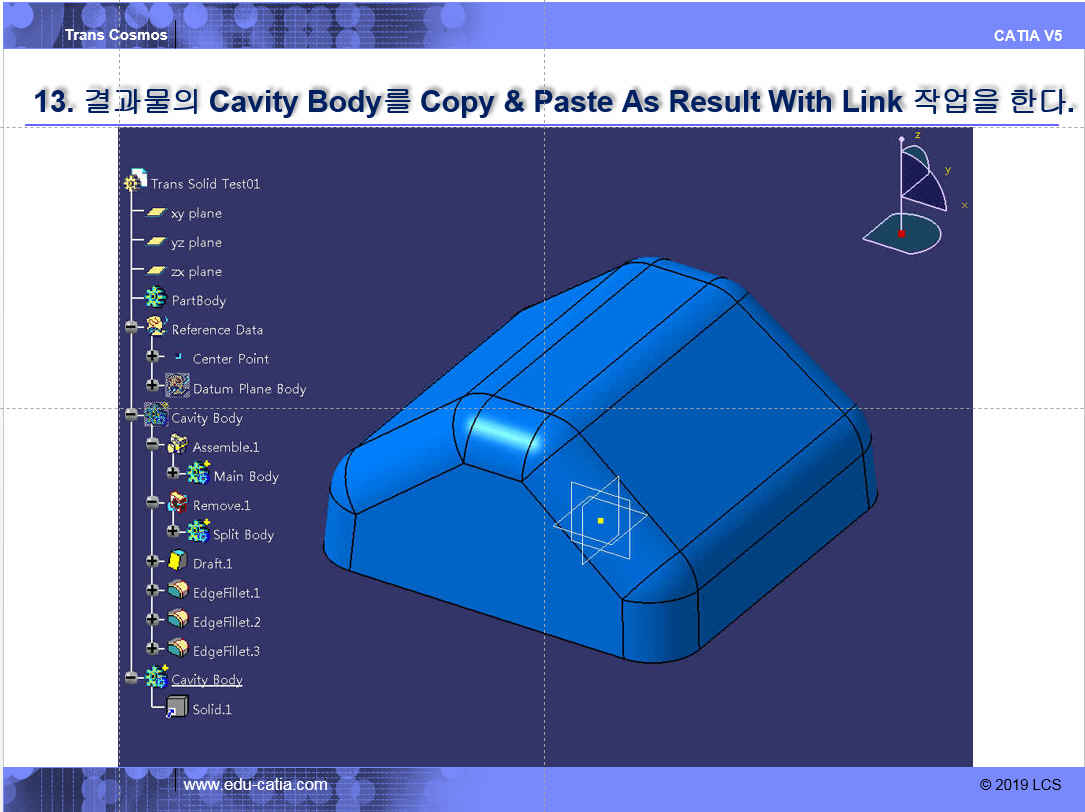The height and width of the screenshot is (812, 1085).
Task: Expand the EdgeFillet.3 node
Action: point(153,649)
